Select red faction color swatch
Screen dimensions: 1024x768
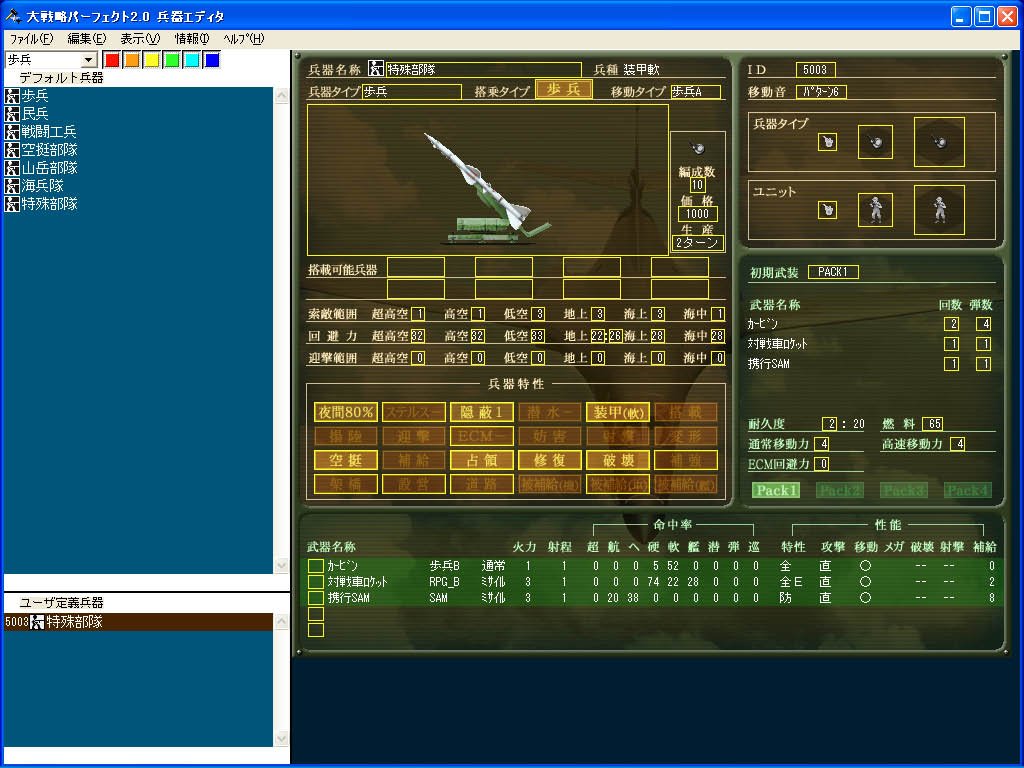[112, 60]
